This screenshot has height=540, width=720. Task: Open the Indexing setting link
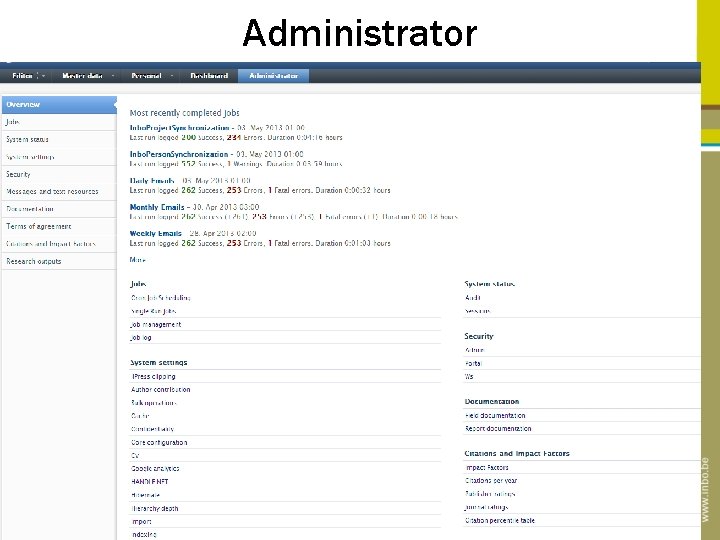[x=144, y=535]
